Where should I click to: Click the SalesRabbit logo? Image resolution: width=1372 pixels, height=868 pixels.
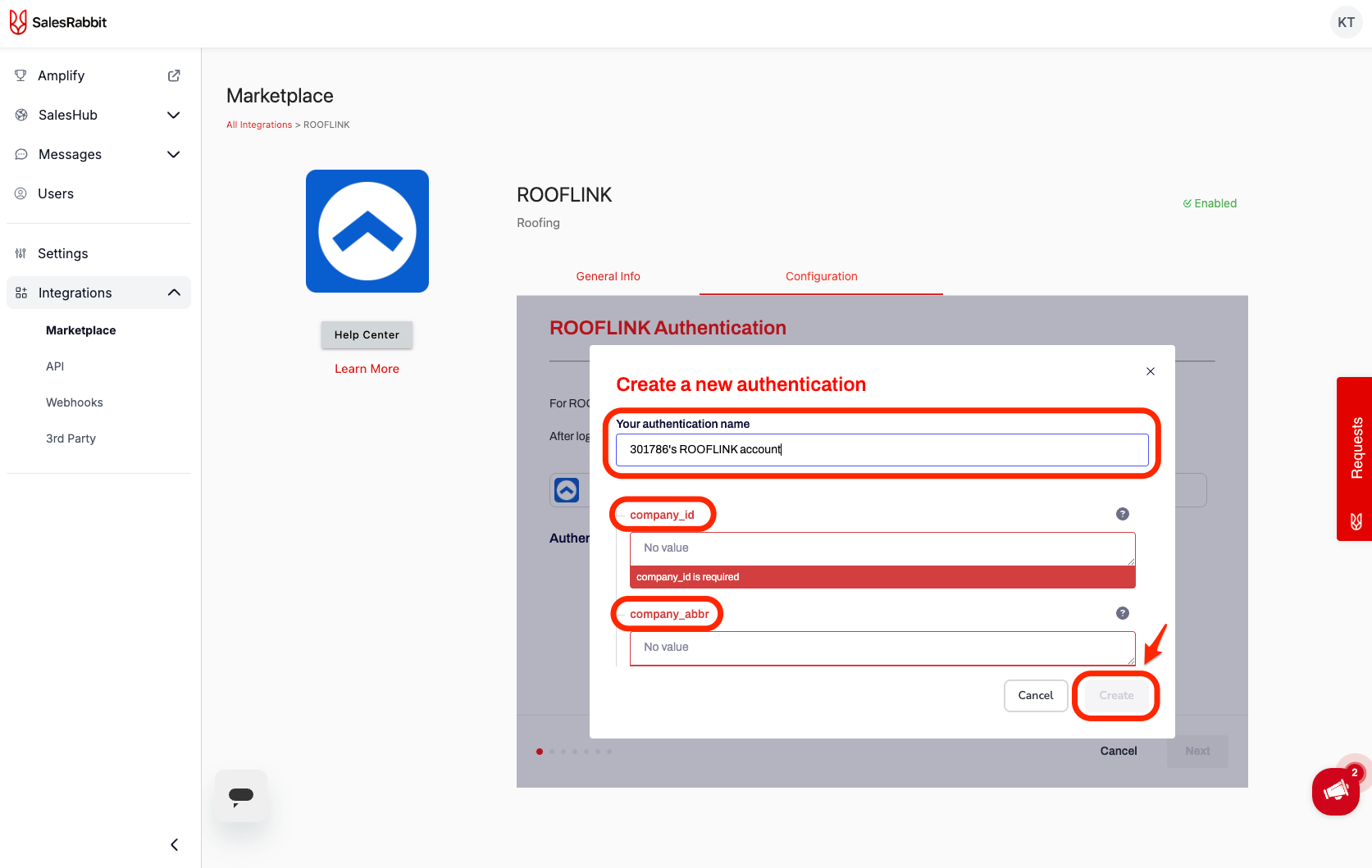click(x=57, y=22)
